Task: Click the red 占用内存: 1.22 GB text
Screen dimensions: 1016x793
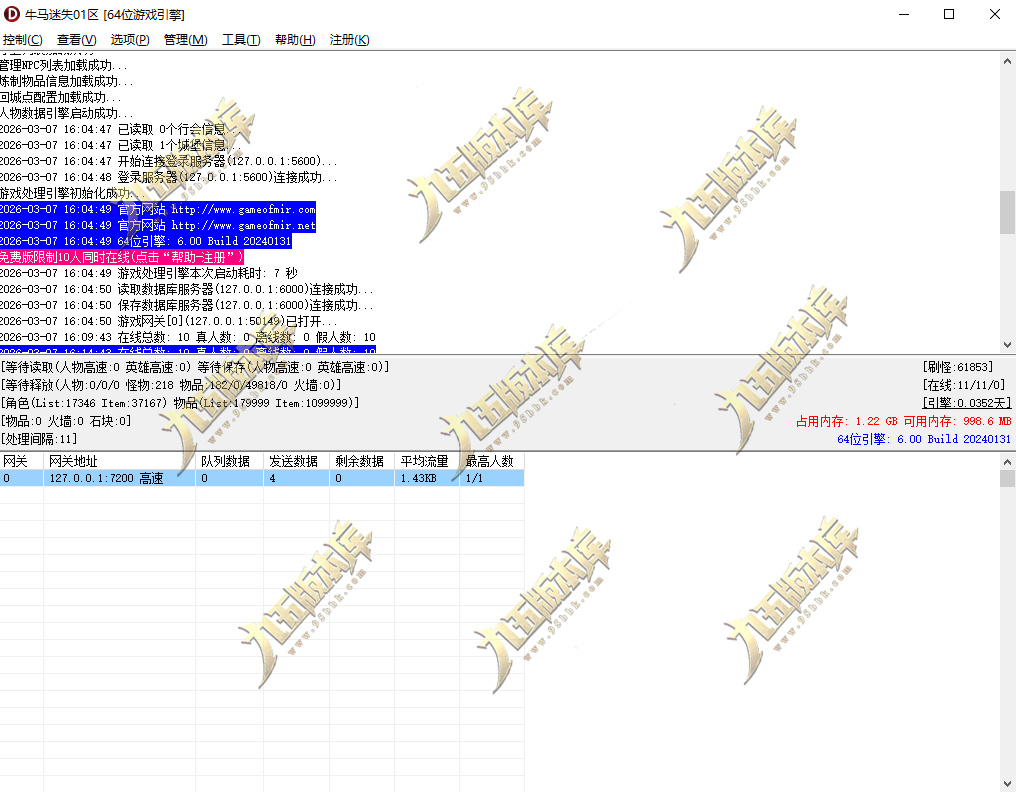Action: pyautogui.click(x=846, y=421)
